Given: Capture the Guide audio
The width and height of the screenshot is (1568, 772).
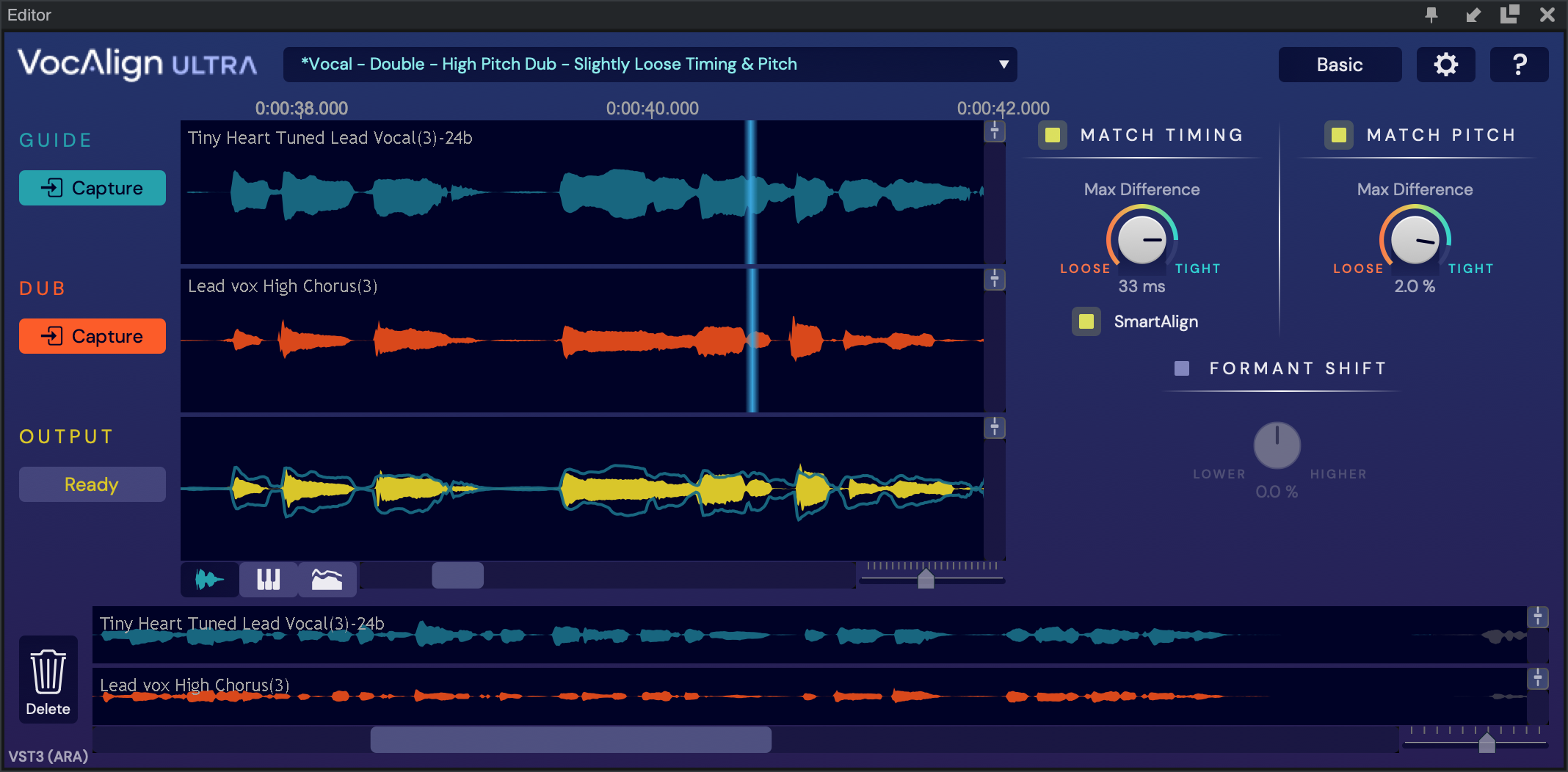Looking at the screenshot, I should click(x=92, y=188).
